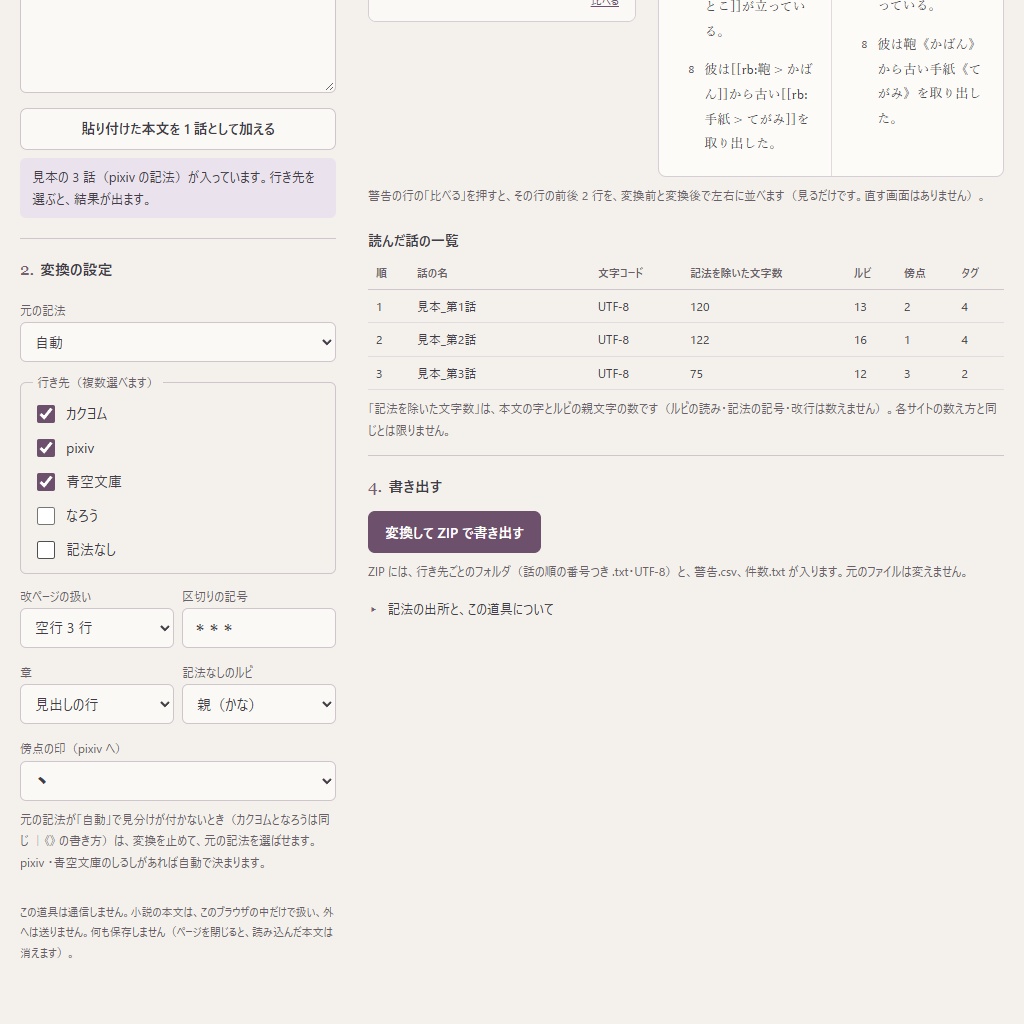Click the 文字コード column header

click(620, 273)
